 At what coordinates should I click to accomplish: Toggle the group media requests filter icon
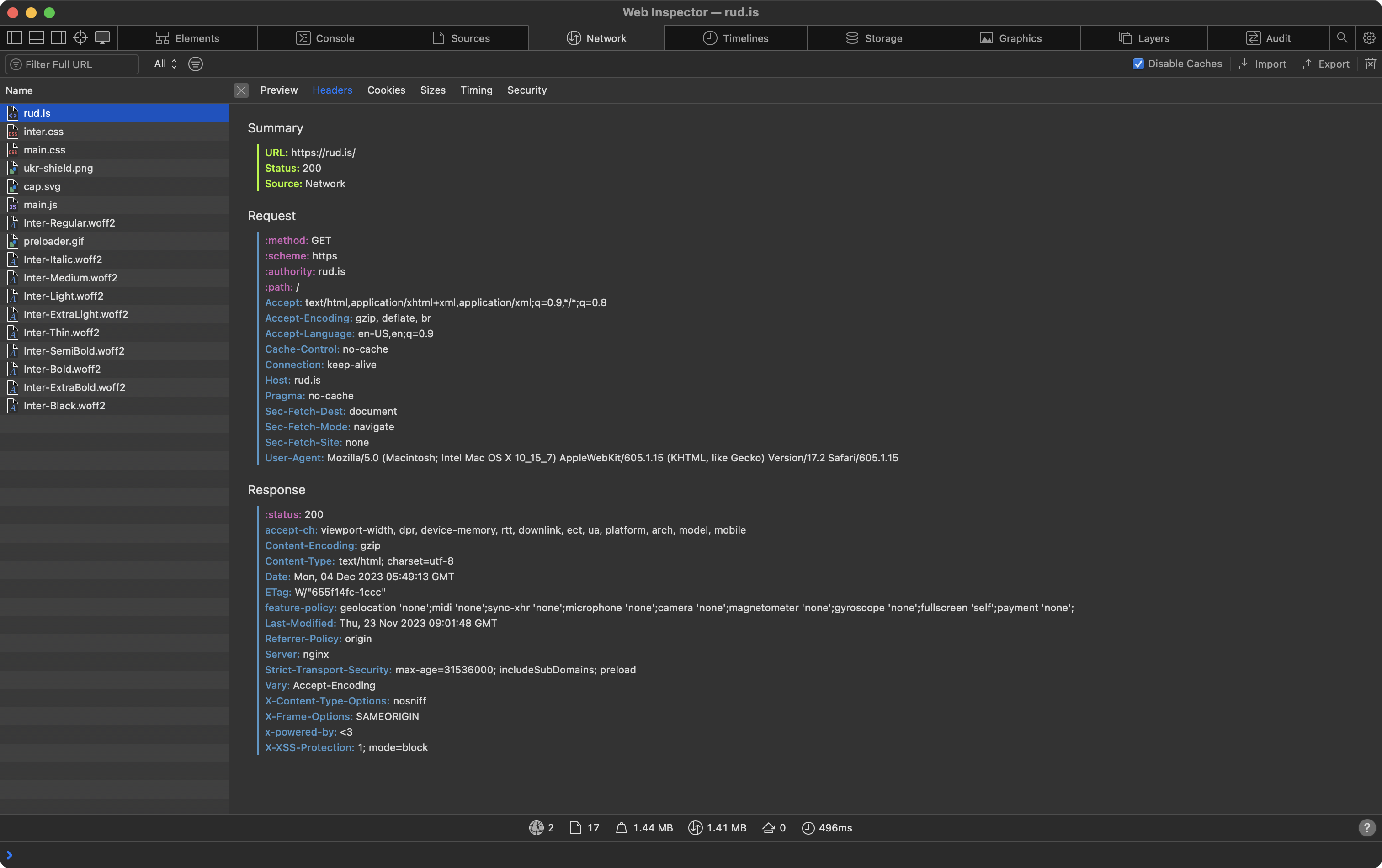click(x=195, y=64)
